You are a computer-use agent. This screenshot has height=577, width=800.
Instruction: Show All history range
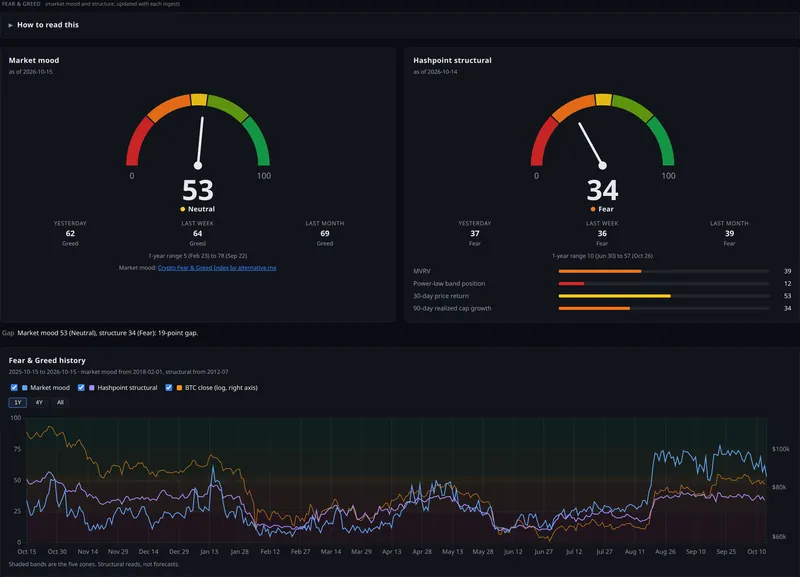60,403
